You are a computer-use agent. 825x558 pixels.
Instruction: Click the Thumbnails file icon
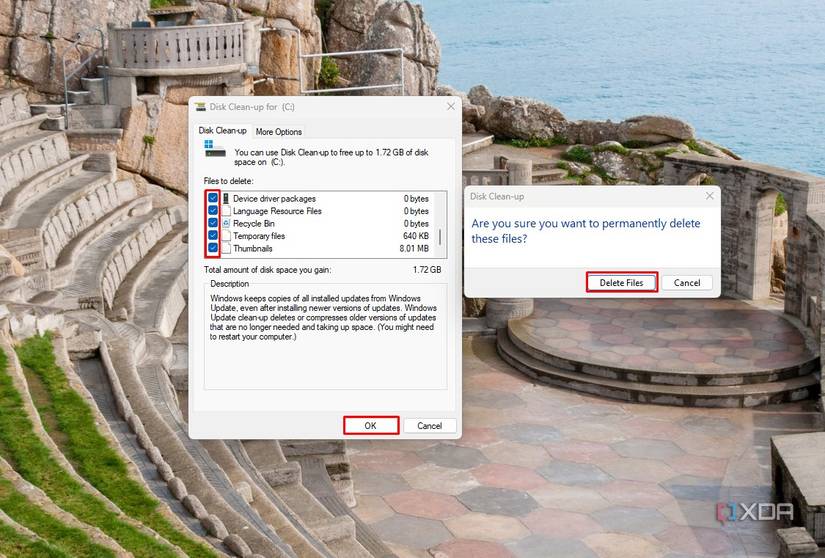(226, 248)
